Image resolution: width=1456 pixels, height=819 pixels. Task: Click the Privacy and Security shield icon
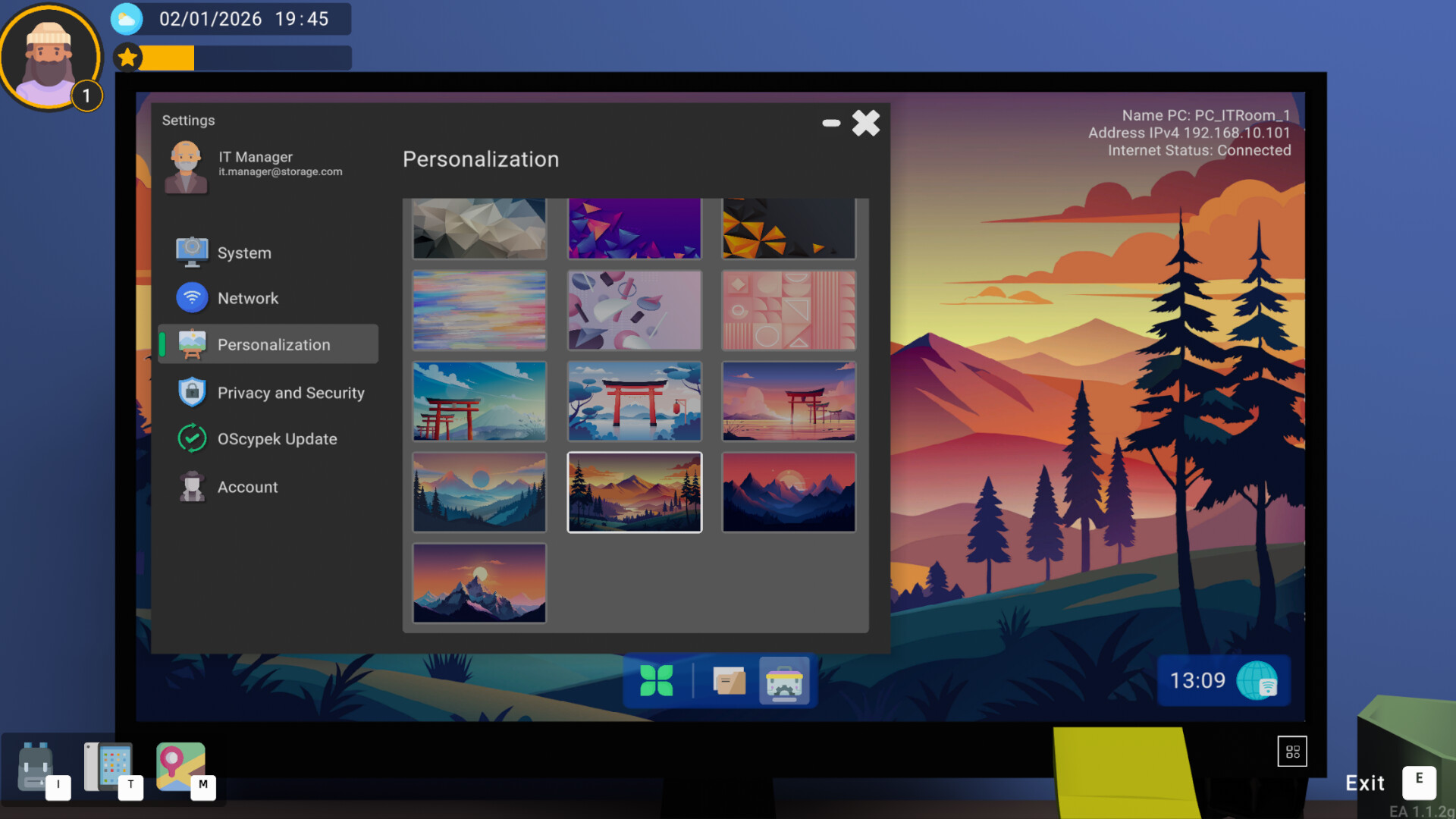pyautogui.click(x=193, y=391)
